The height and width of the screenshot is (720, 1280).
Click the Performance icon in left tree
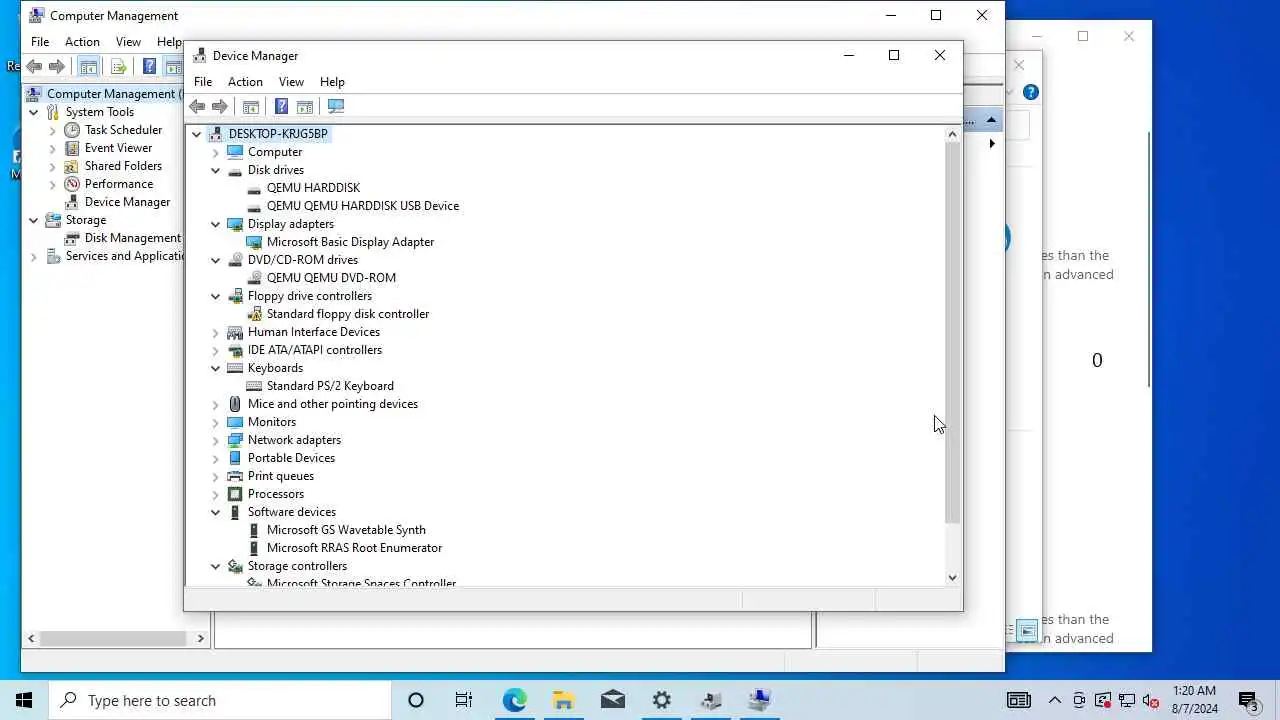[72, 184]
